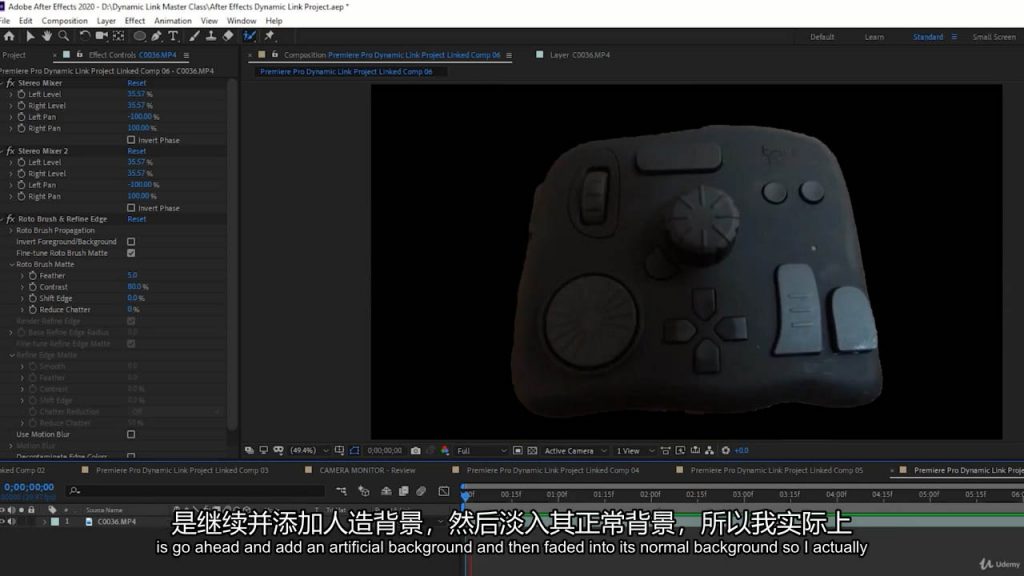Enable motion blur timeline icon
The height and width of the screenshot is (576, 1024).
point(421,491)
